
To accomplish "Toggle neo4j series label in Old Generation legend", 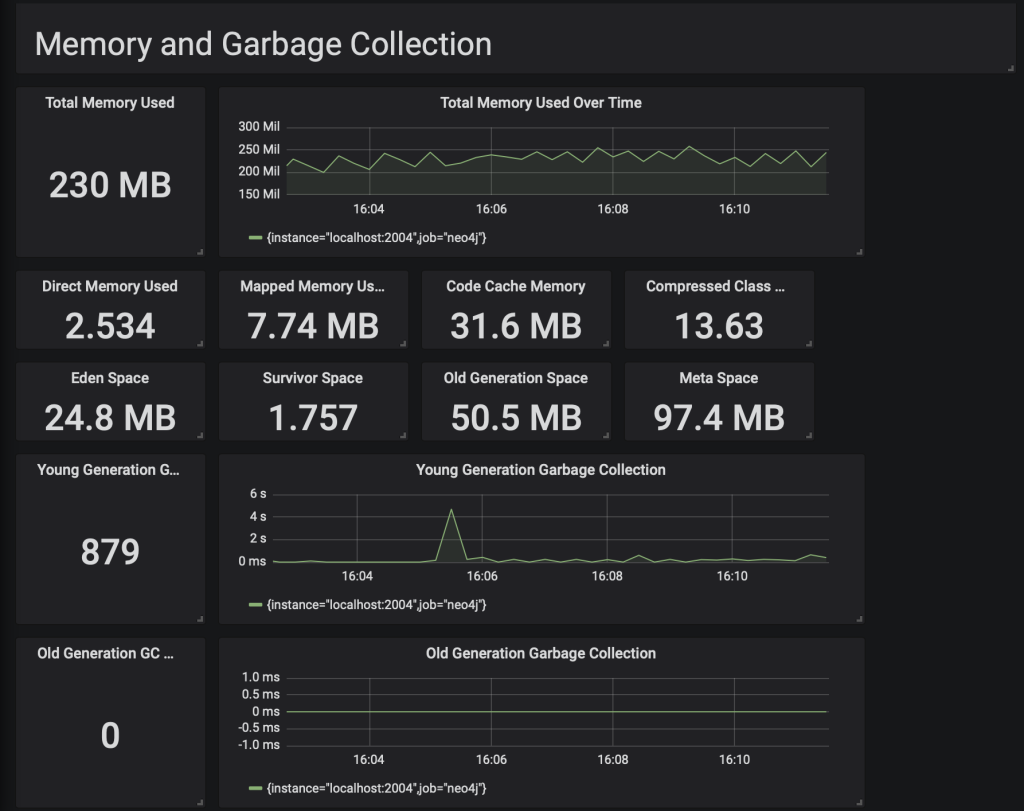I will click(376, 789).
